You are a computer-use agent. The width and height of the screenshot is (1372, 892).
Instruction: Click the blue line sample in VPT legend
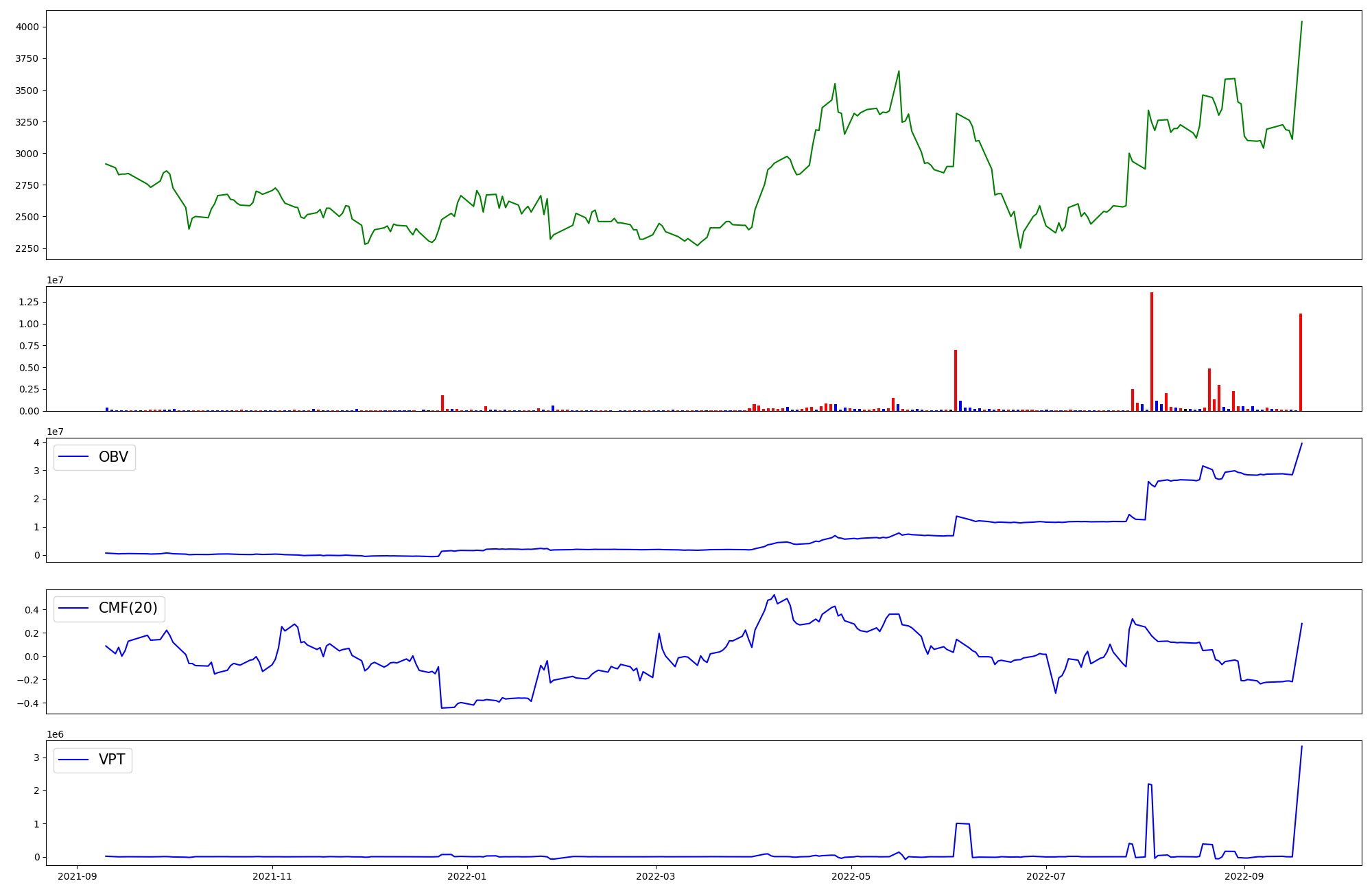73,760
